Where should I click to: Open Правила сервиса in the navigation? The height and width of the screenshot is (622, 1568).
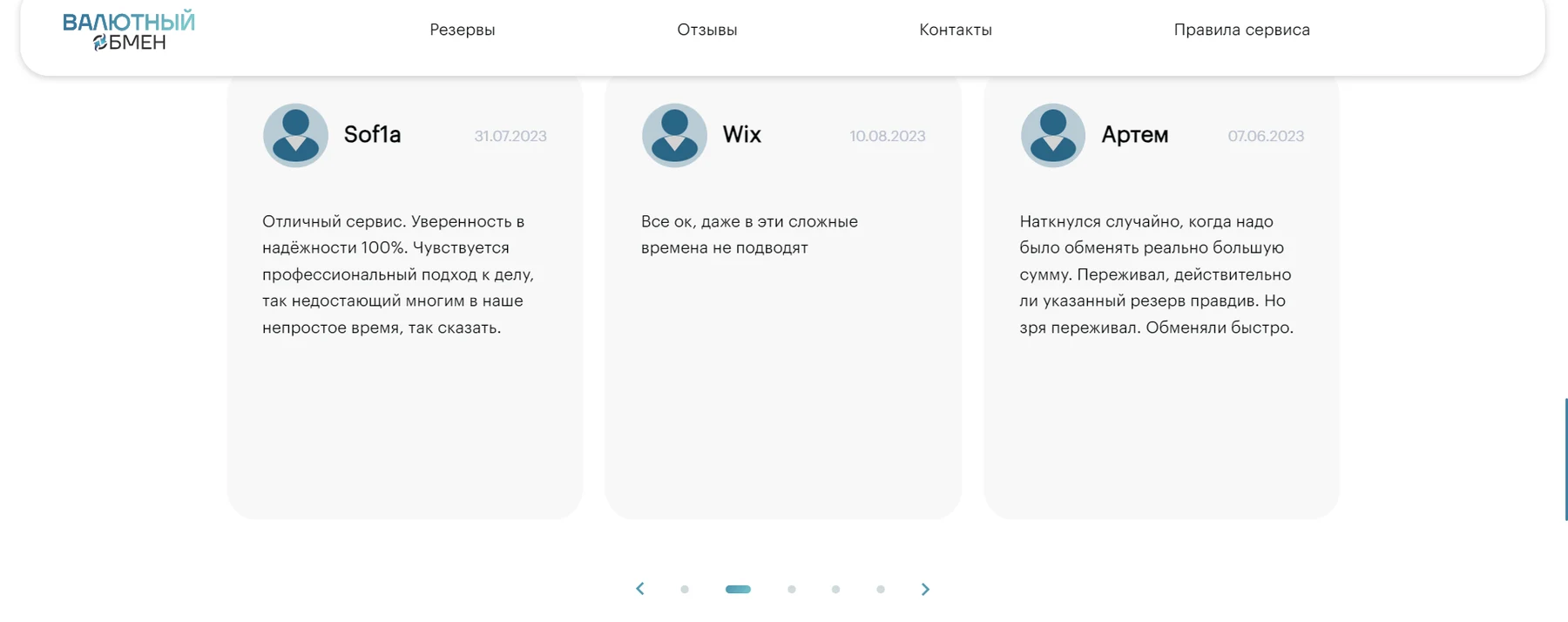(1242, 30)
